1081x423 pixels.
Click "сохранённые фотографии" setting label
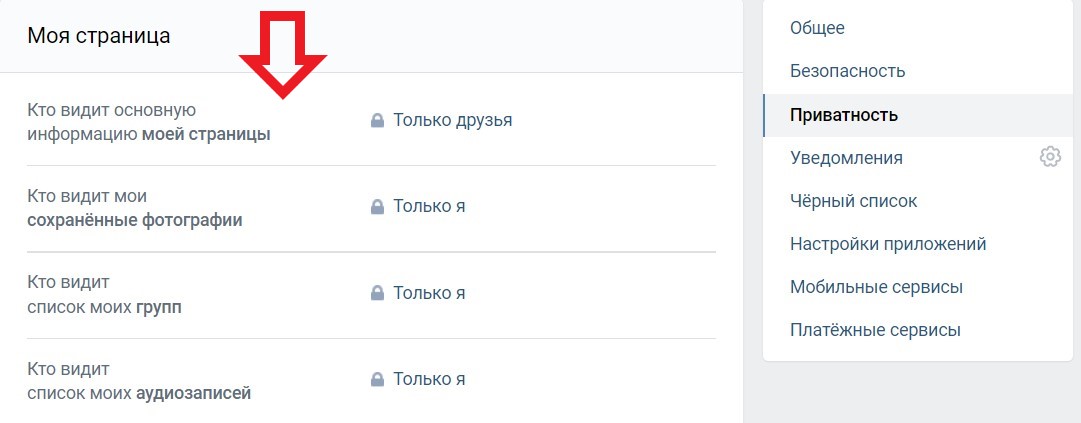click(x=134, y=219)
